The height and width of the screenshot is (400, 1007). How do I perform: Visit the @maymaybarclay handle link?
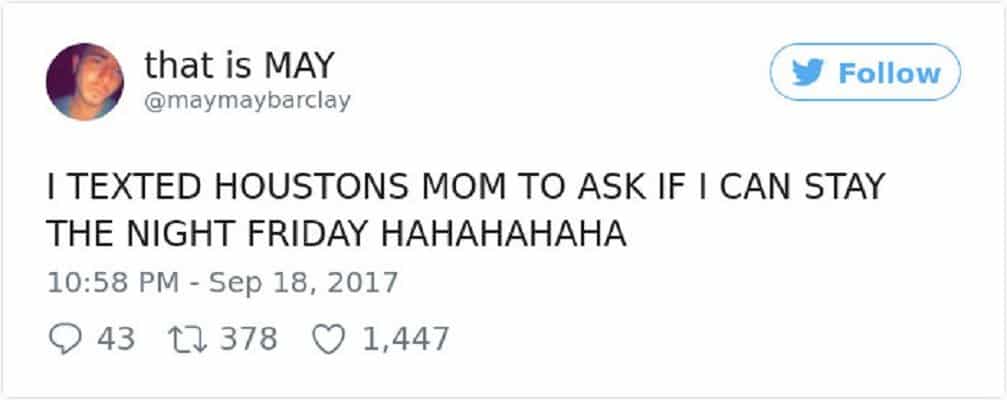248,102
